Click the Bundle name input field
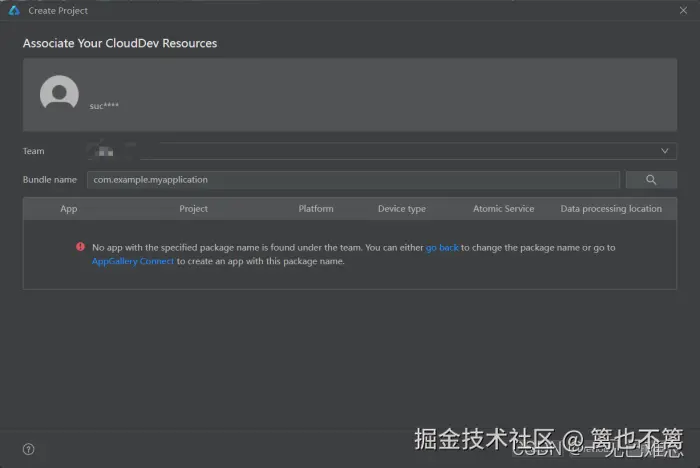The width and height of the screenshot is (700, 468). pos(353,180)
